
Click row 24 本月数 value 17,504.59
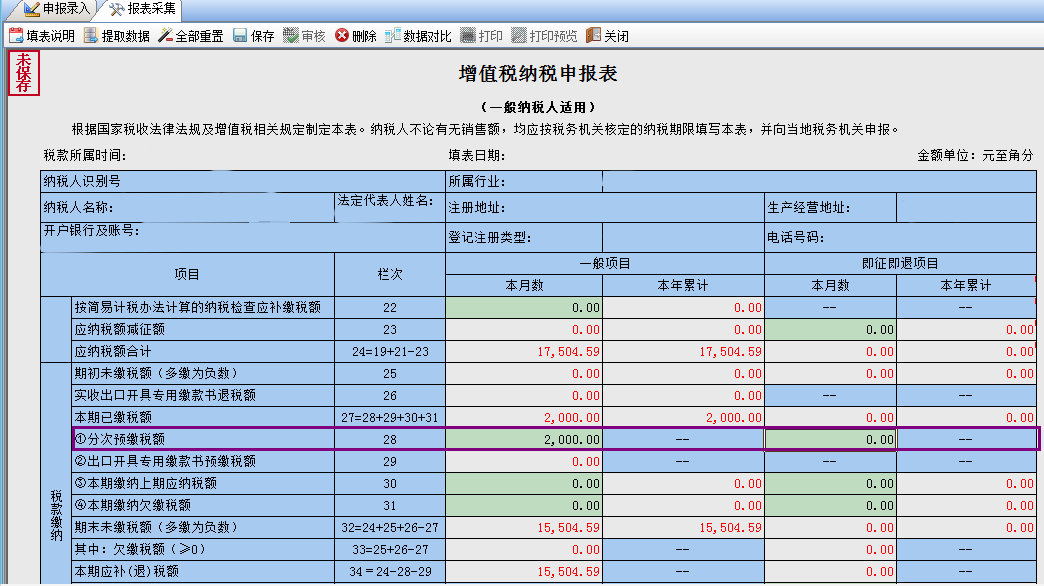coord(569,352)
